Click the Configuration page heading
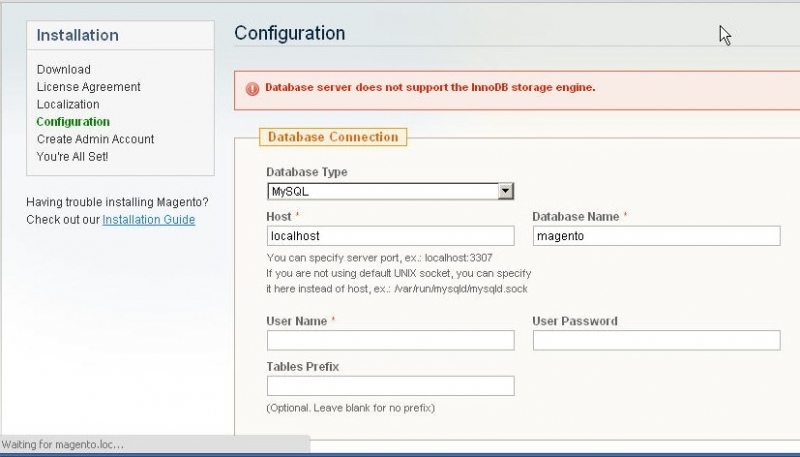The image size is (800, 457). 289,33
